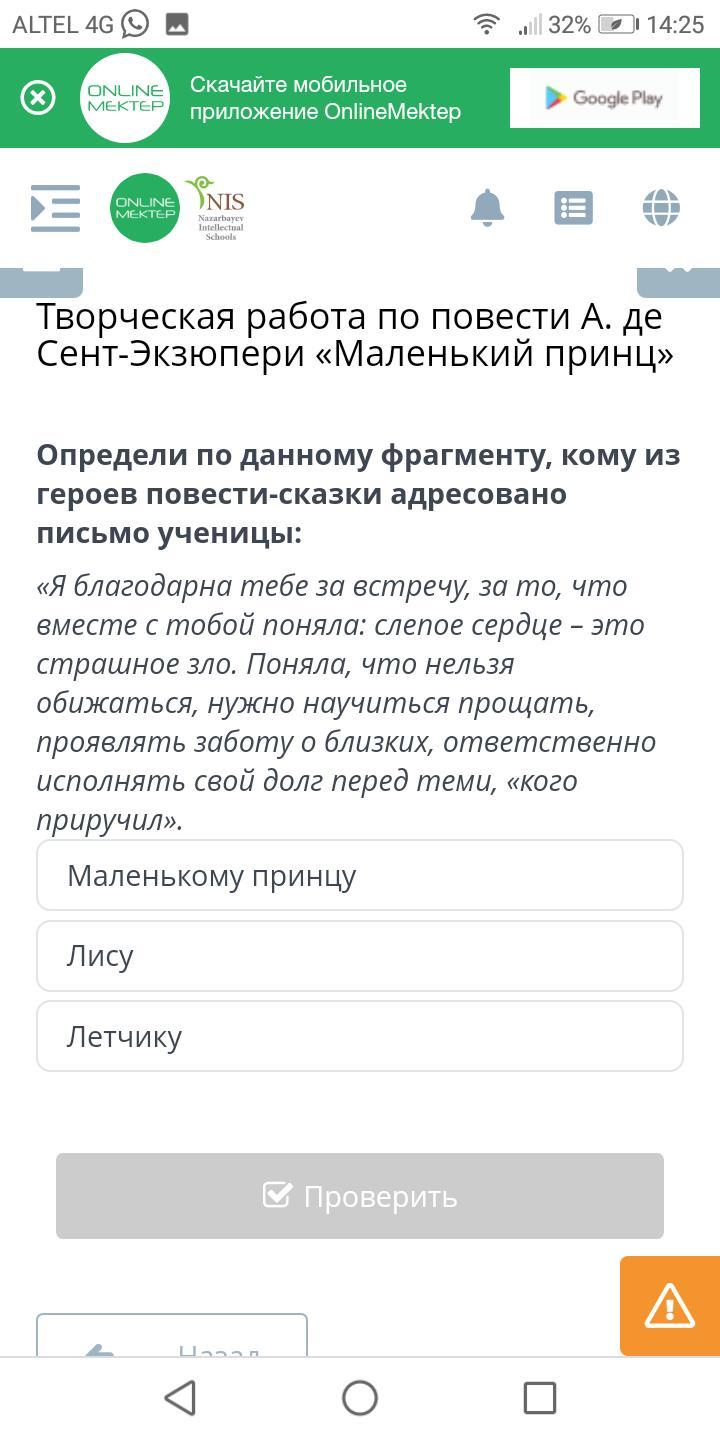Open the lesson list icon

tap(574, 208)
